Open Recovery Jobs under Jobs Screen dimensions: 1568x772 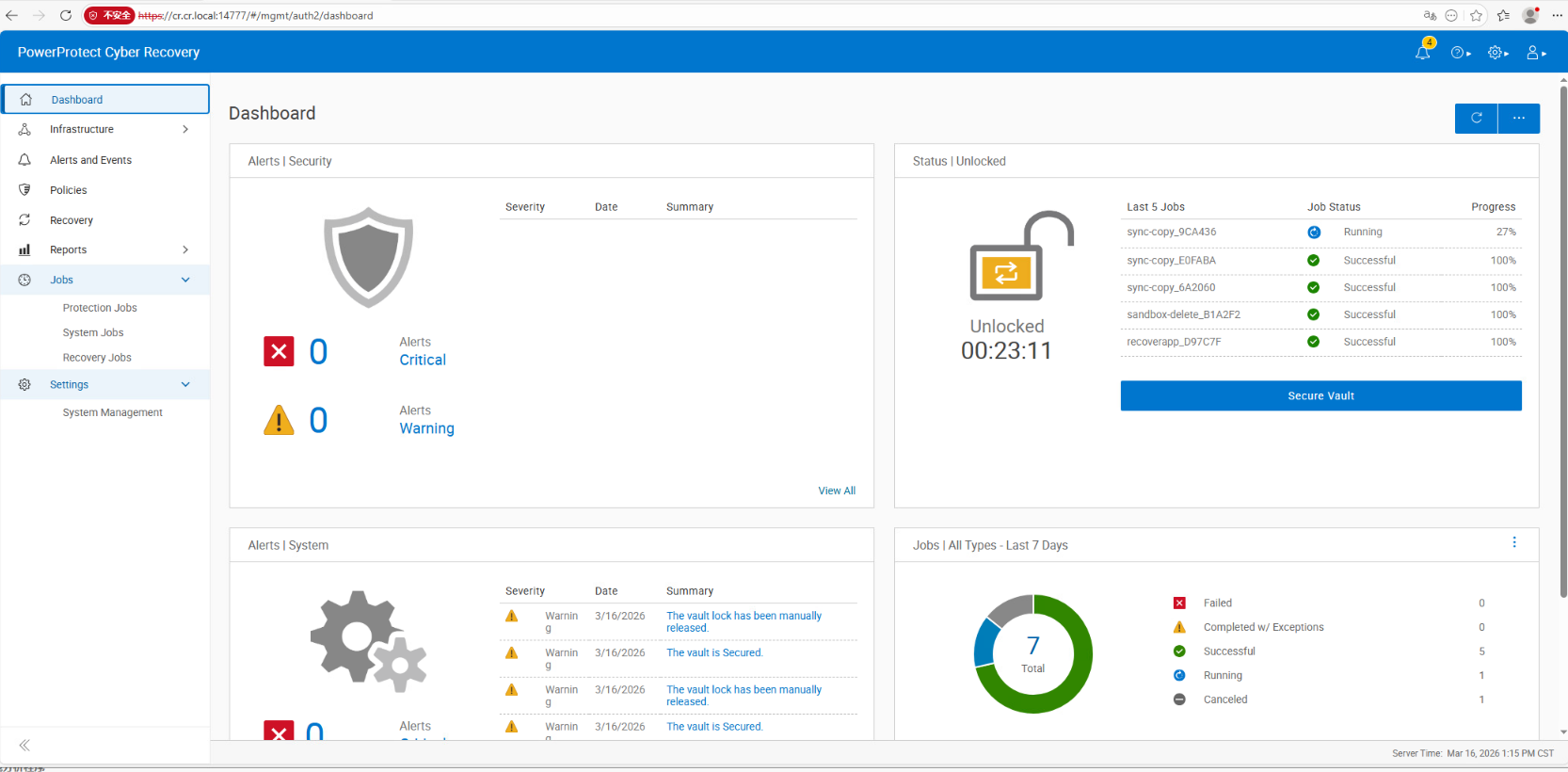[x=97, y=358]
